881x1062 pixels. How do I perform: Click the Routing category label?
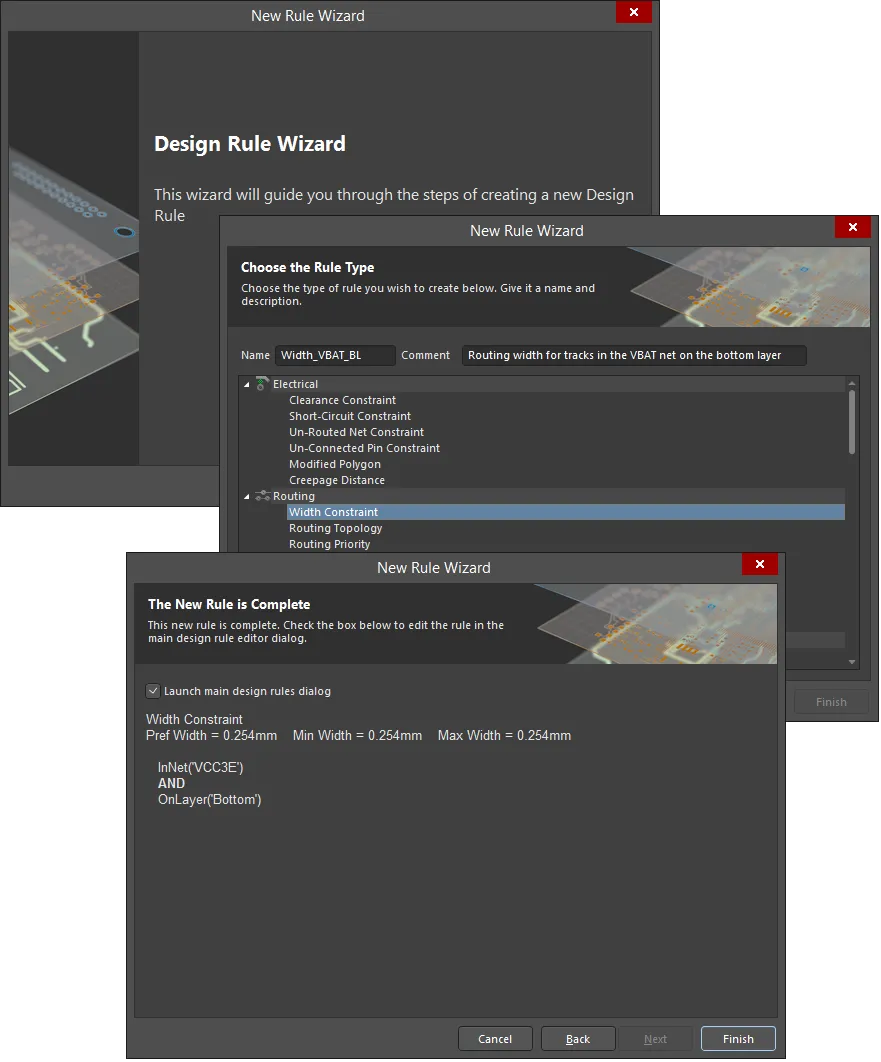pyautogui.click(x=294, y=496)
